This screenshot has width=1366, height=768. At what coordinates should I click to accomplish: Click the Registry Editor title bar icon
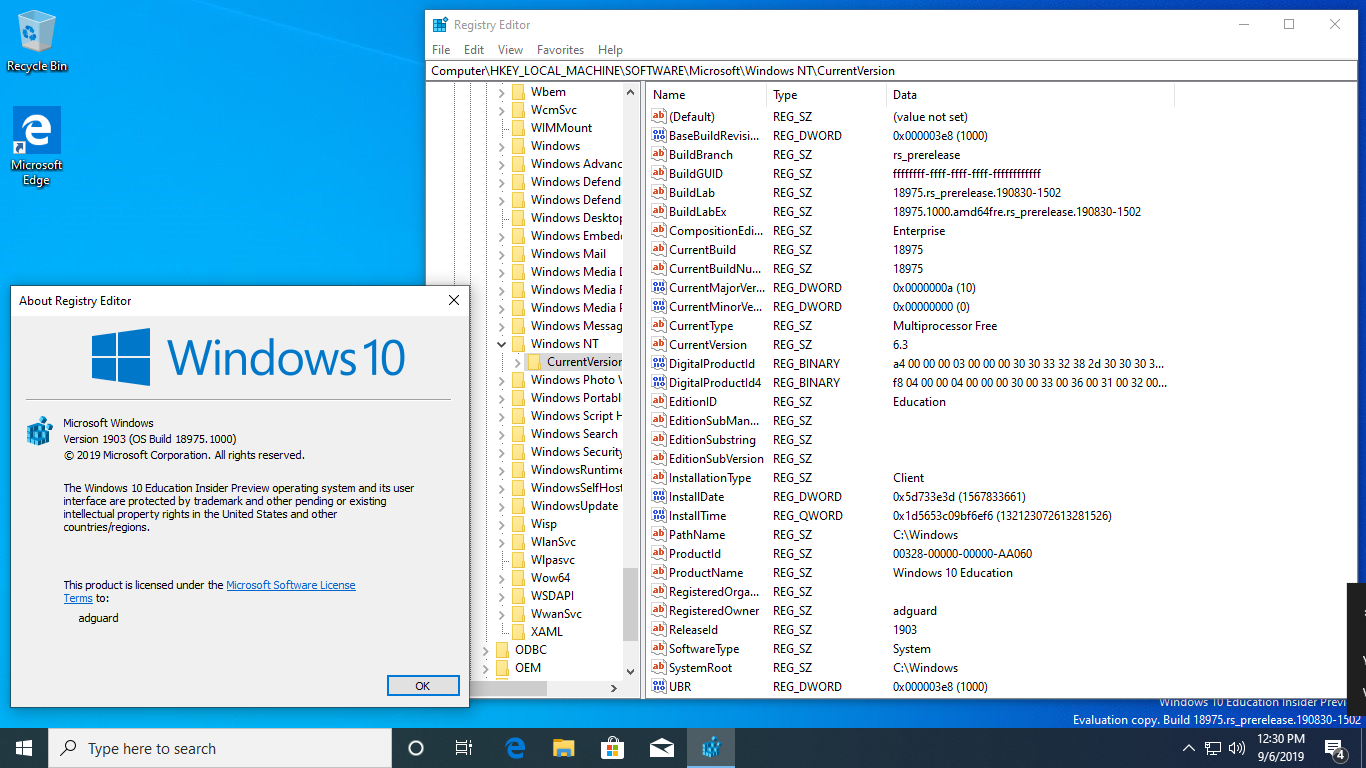(439, 25)
